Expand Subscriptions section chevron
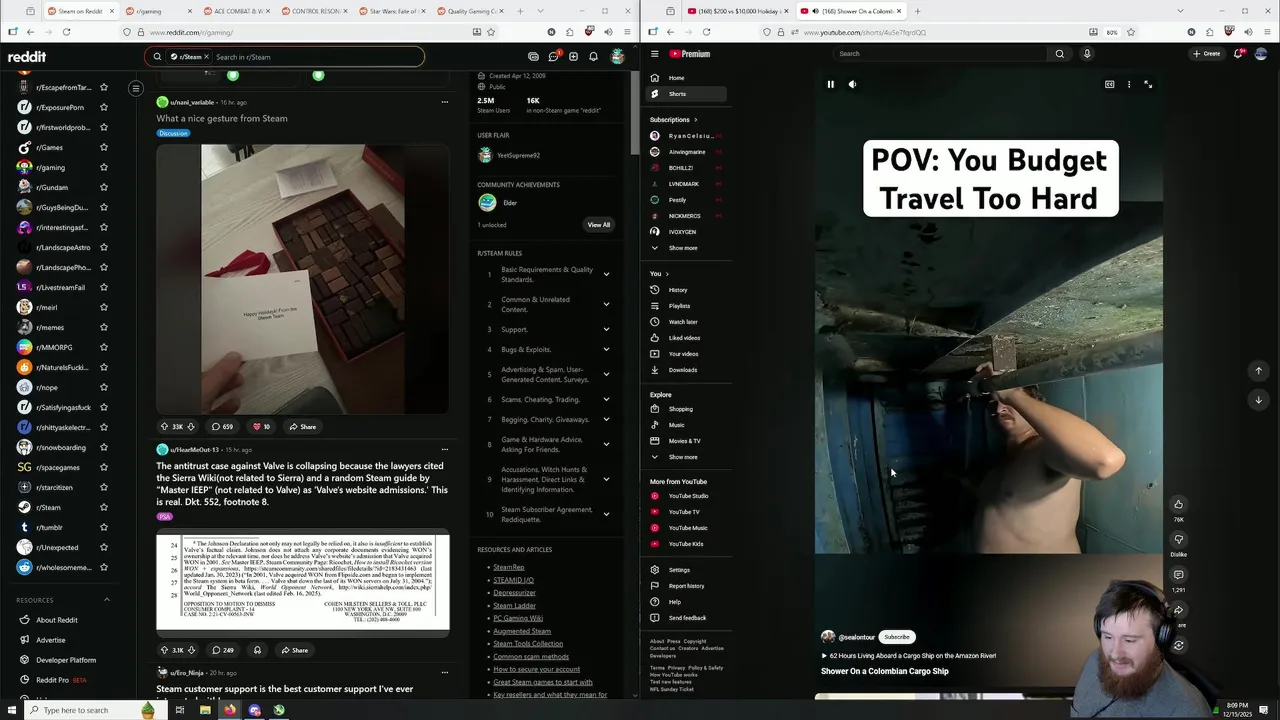The height and width of the screenshot is (720, 1280). point(696,120)
